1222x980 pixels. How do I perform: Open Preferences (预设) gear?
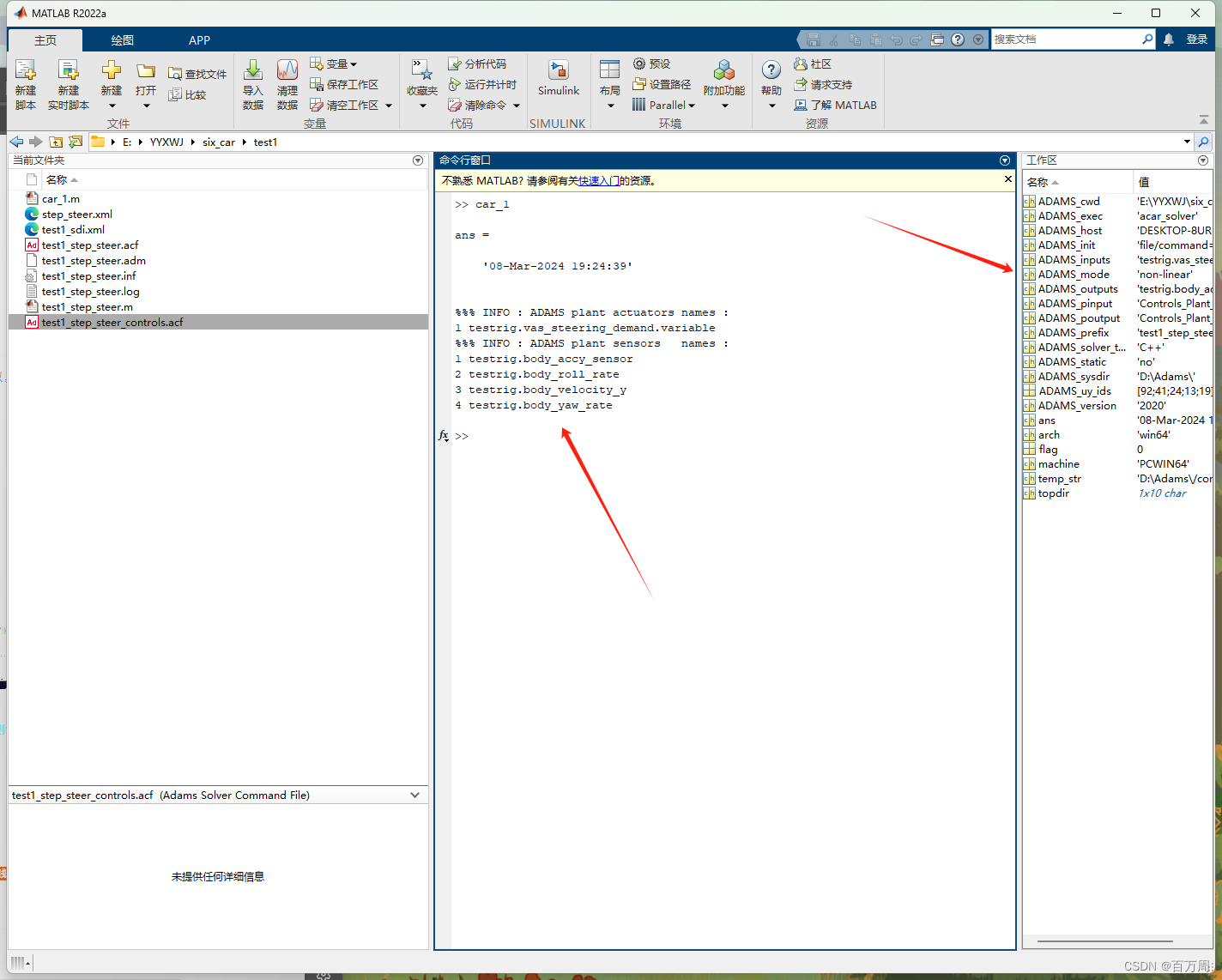coord(651,64)
